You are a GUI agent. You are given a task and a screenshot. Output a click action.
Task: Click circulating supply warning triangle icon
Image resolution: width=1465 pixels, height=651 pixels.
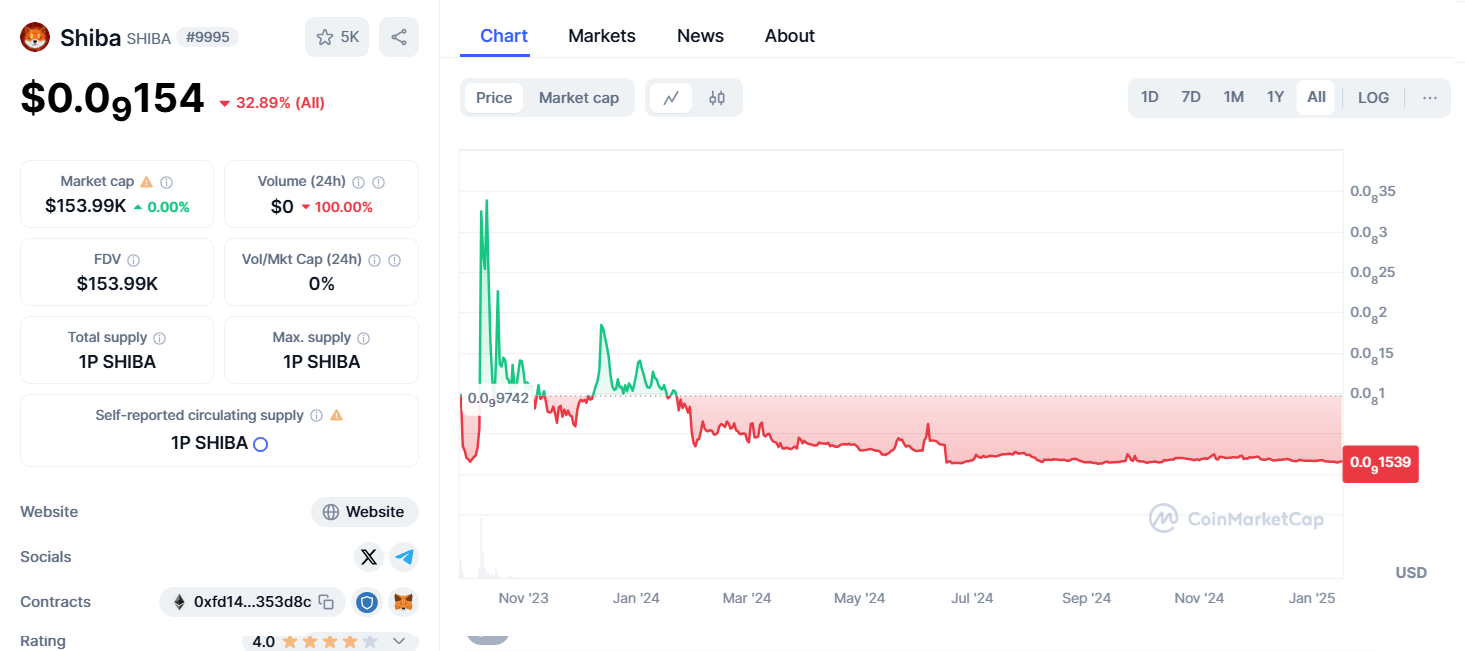coord(337,415)
